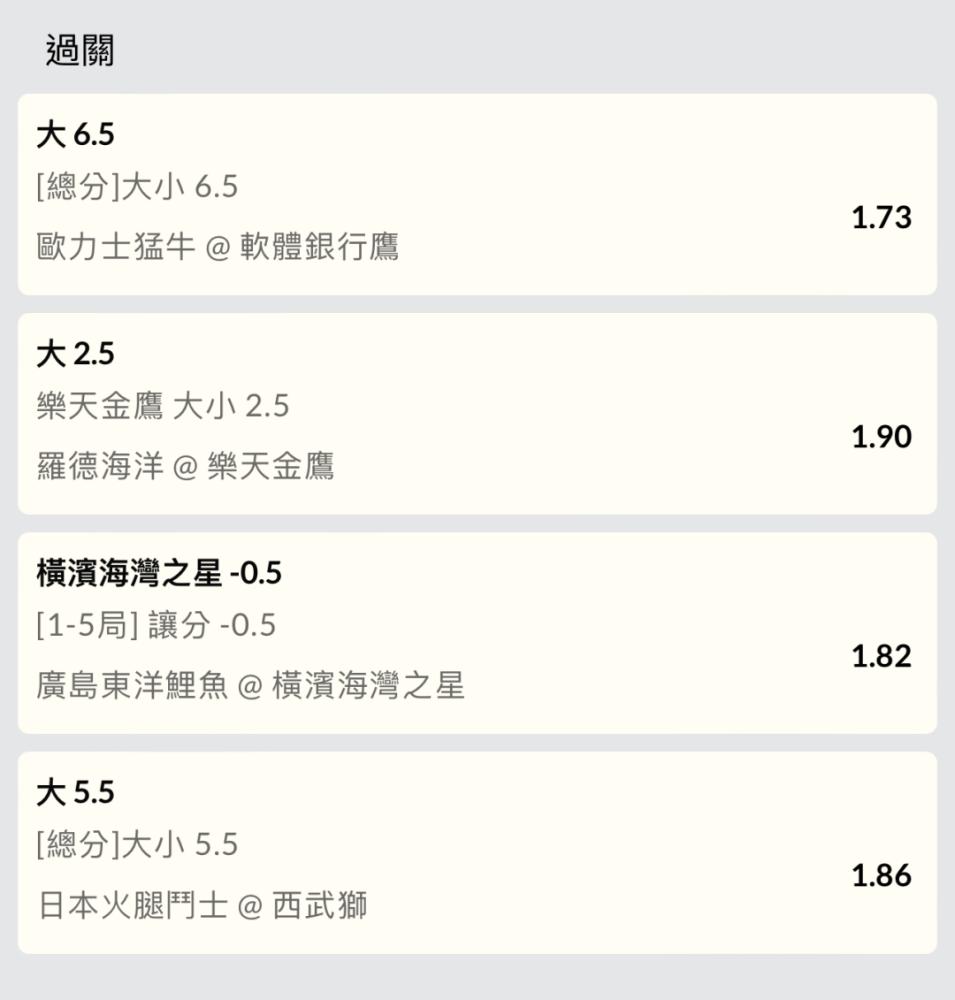Click odds 1.73 for 歐力士猛牛 game
The image size is (955, 1000).
(882, 217)
